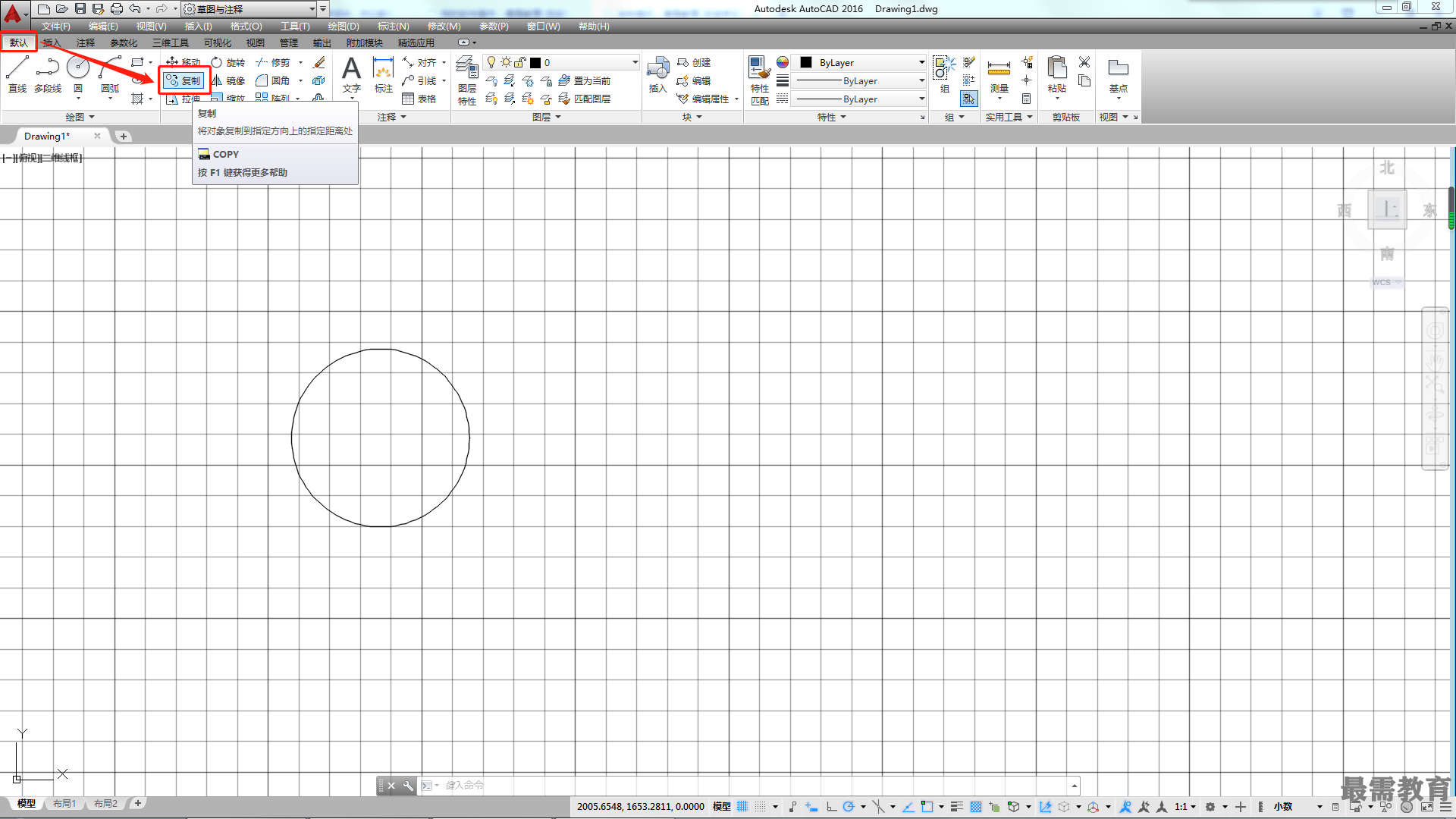
Task: Toggle the Model space (模型) status button
Action: [x=722, y=806]
